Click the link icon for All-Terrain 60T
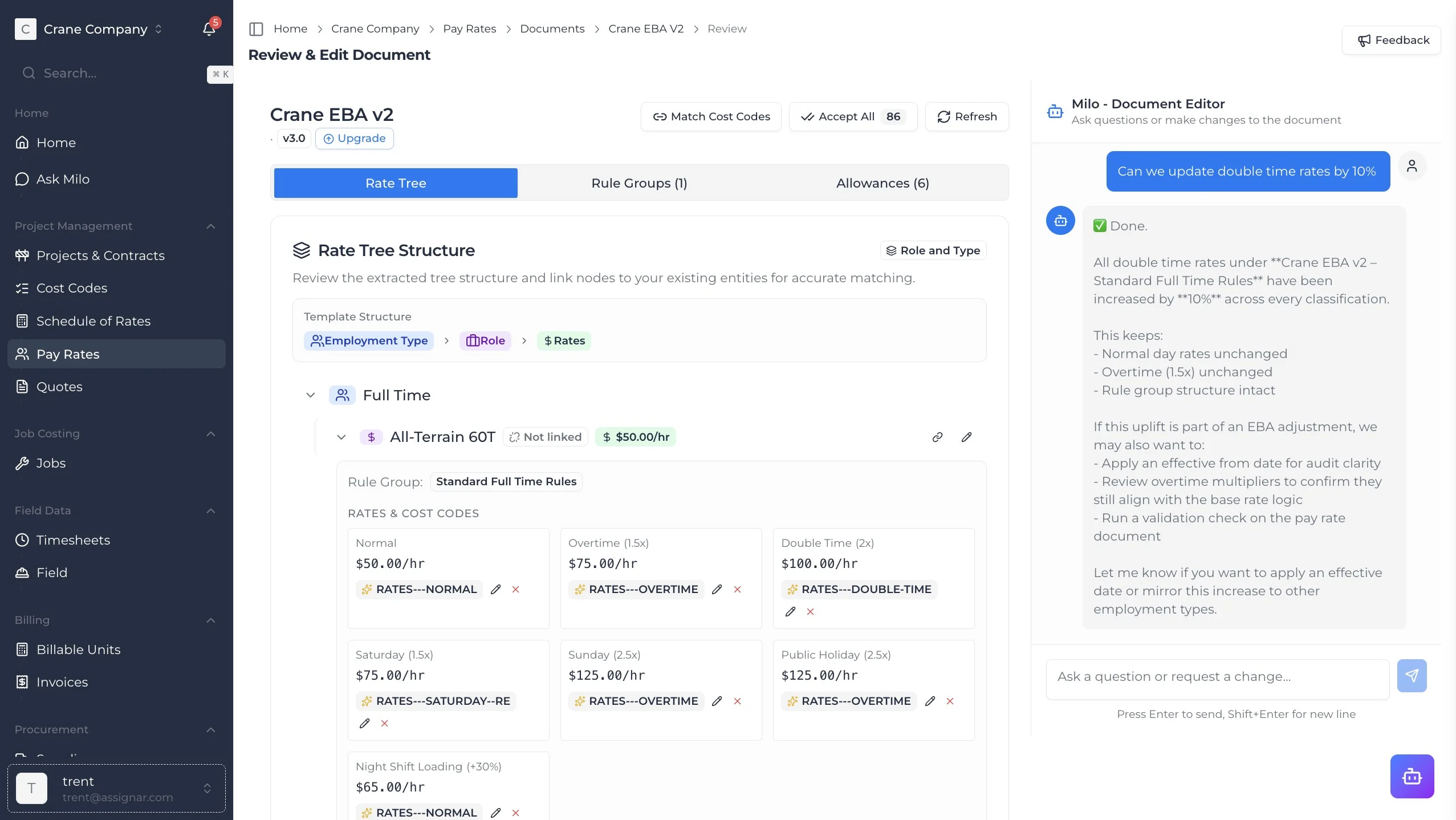1456x820 pixels. [937, 437]
